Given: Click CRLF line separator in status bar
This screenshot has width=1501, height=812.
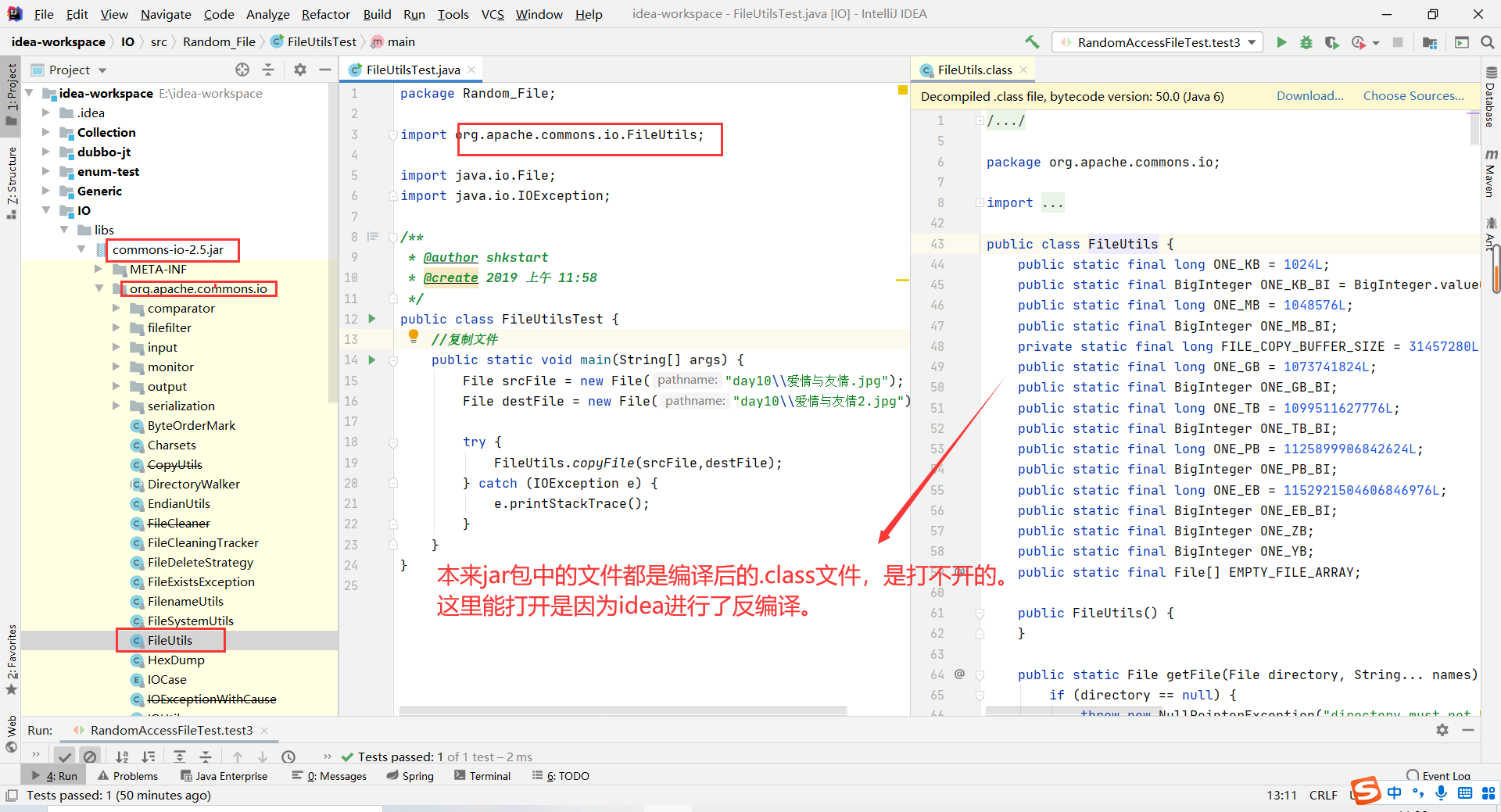Looking at the screenshot, I should pos(1323,795).
